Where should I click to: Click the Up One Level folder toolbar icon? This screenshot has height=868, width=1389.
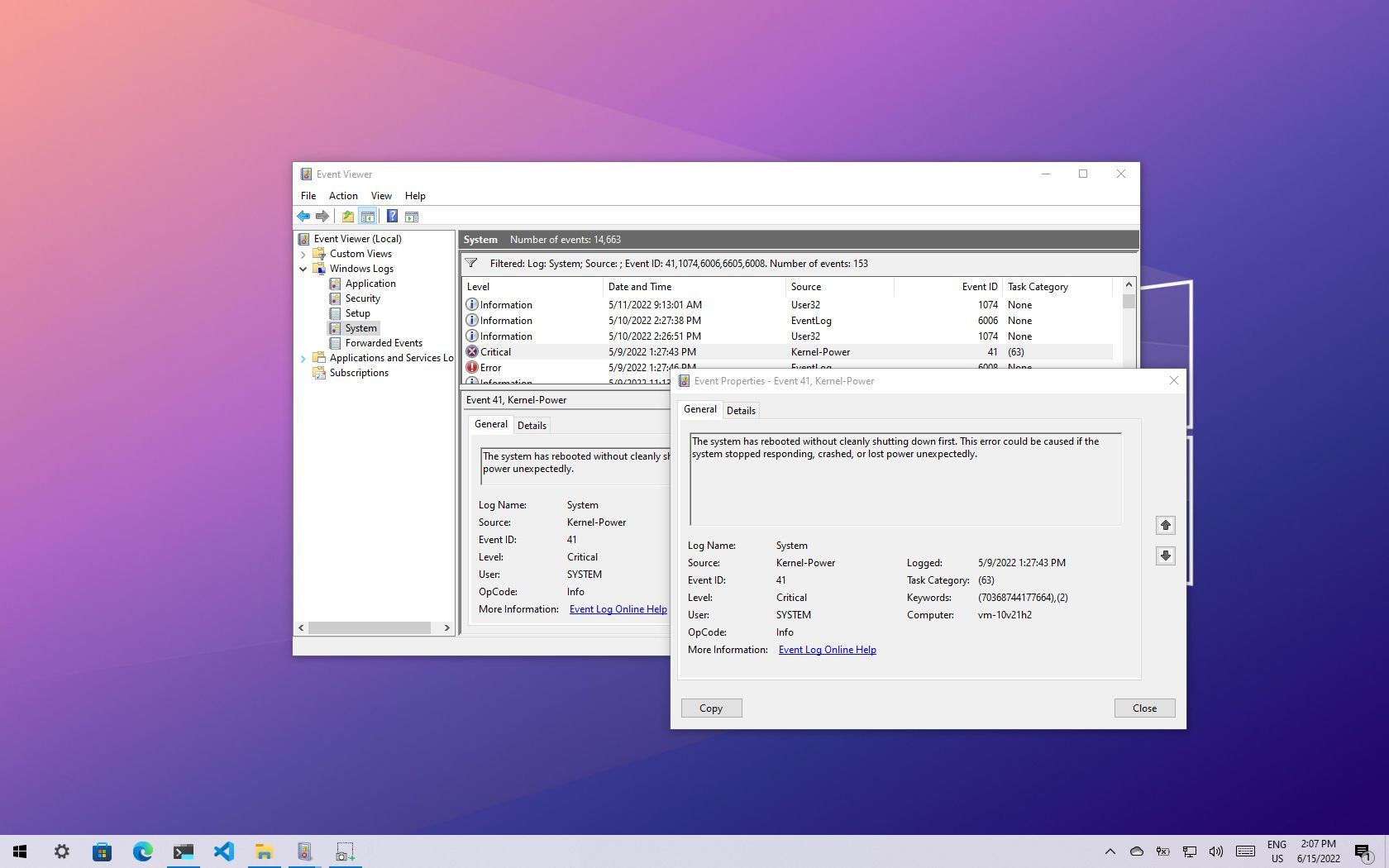pos(348,217)
